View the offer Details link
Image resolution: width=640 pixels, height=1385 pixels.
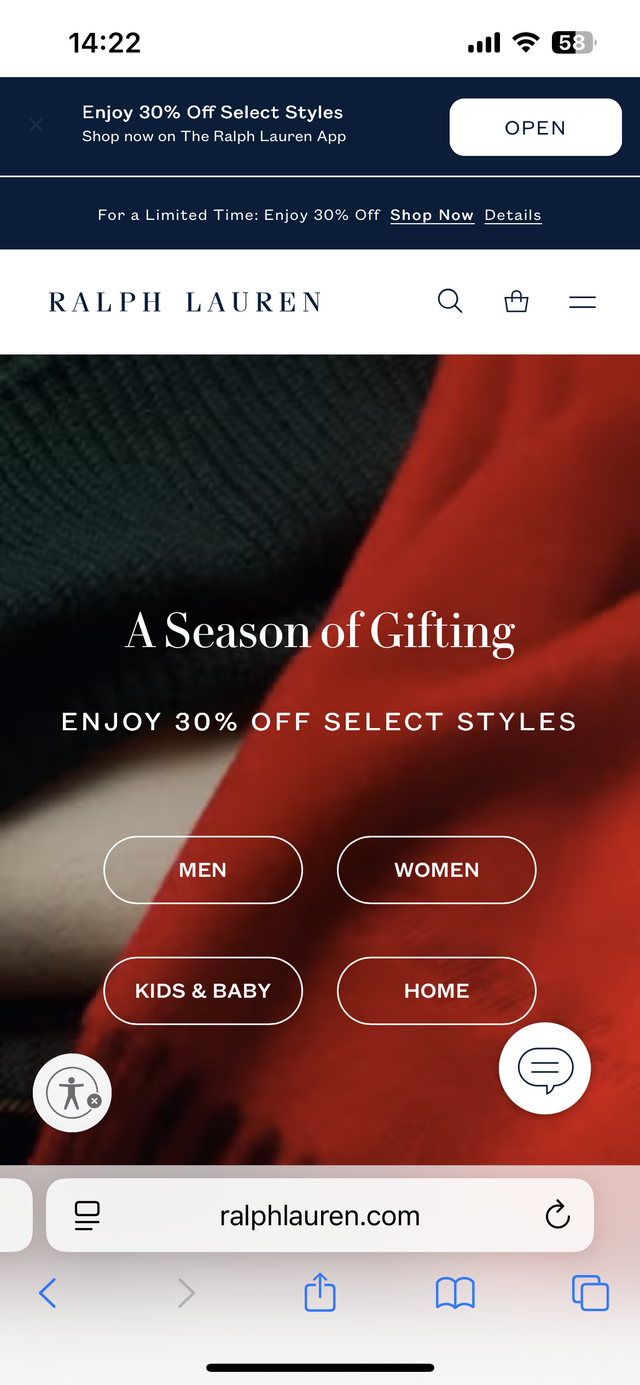click(513, 215)
